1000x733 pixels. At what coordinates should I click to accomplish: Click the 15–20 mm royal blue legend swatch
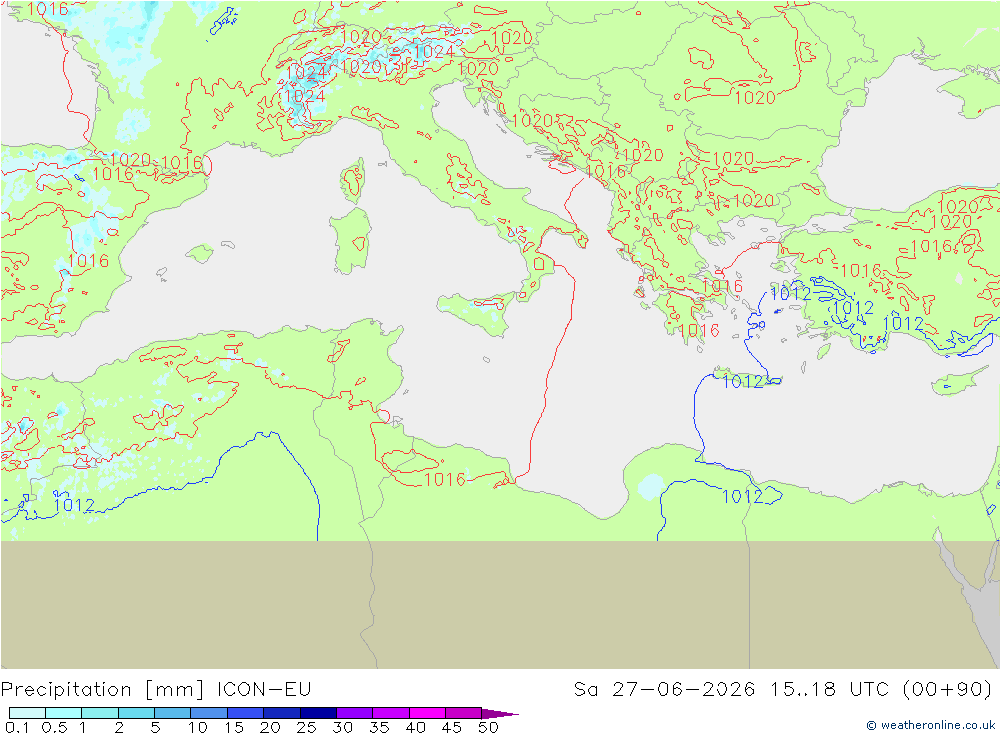tap(246, 713)
